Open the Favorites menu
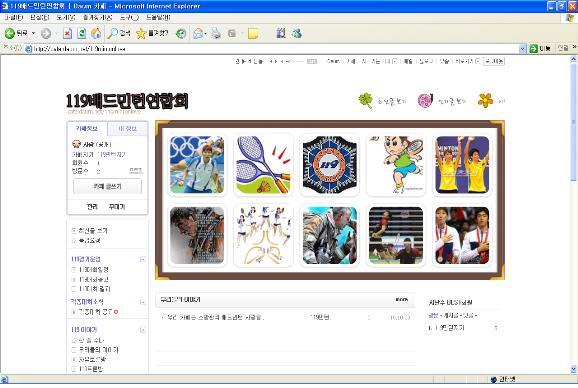The image size is (578, 388). coord(97,18)
